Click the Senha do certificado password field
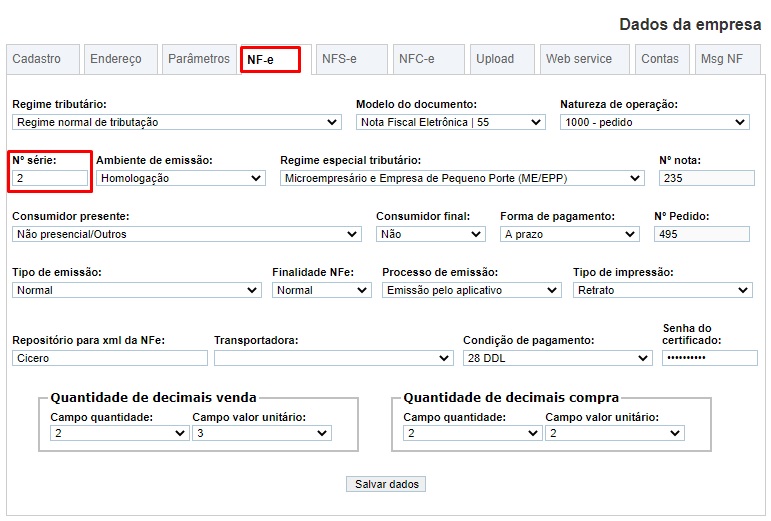771x521 pixels. [710, 358]
